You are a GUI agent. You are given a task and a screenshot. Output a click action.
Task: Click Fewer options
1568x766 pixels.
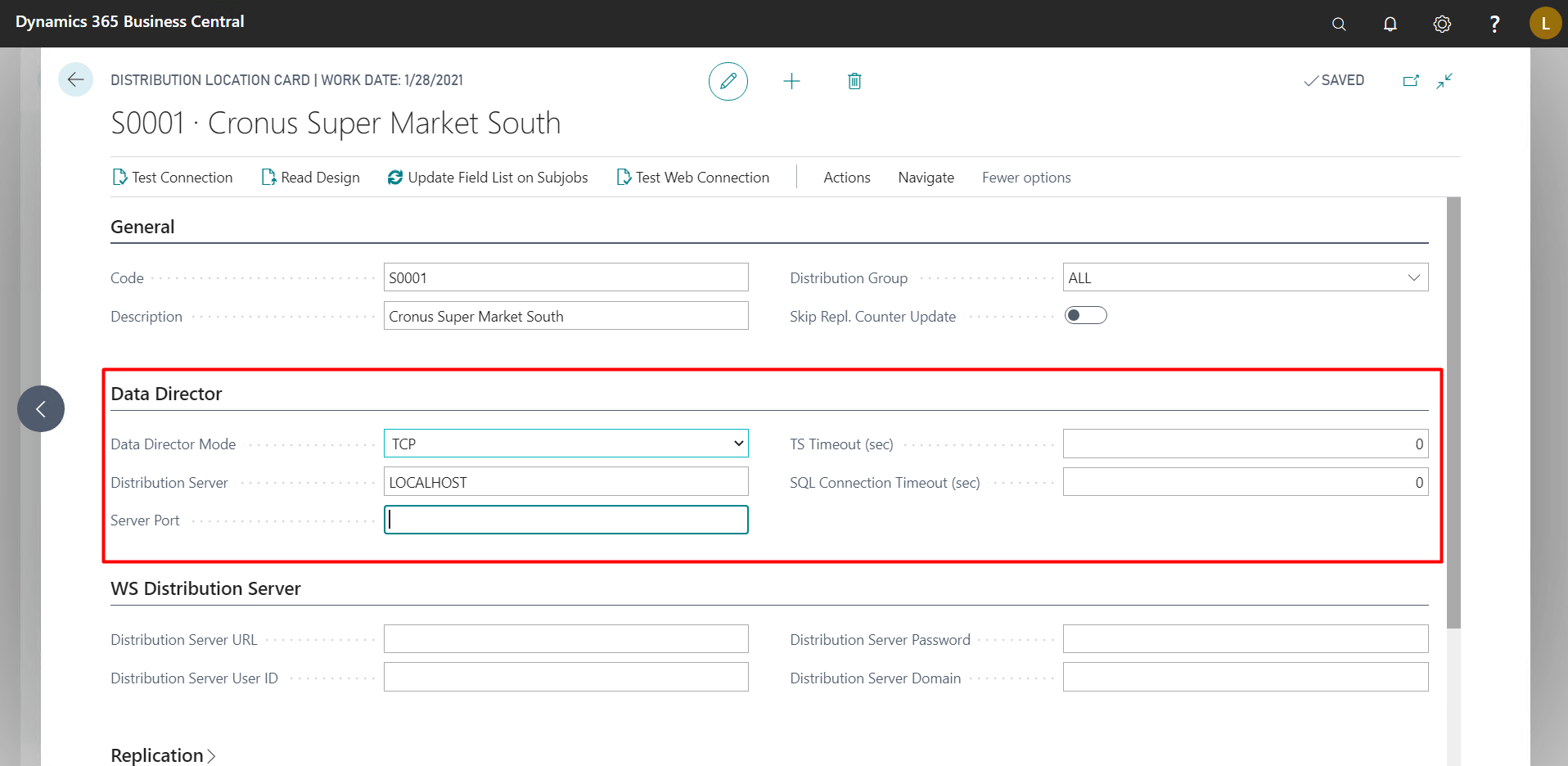(x=1026, y=178)
